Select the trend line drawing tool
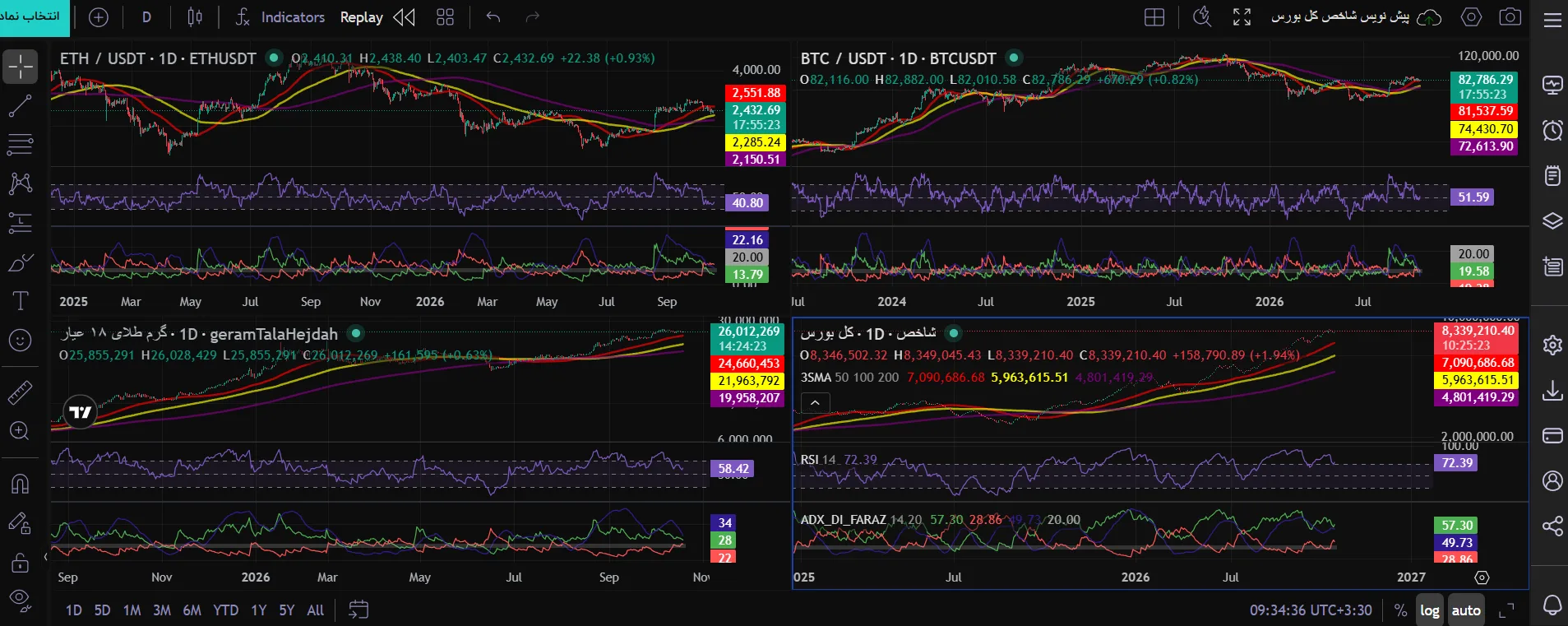 click(21, 106)
